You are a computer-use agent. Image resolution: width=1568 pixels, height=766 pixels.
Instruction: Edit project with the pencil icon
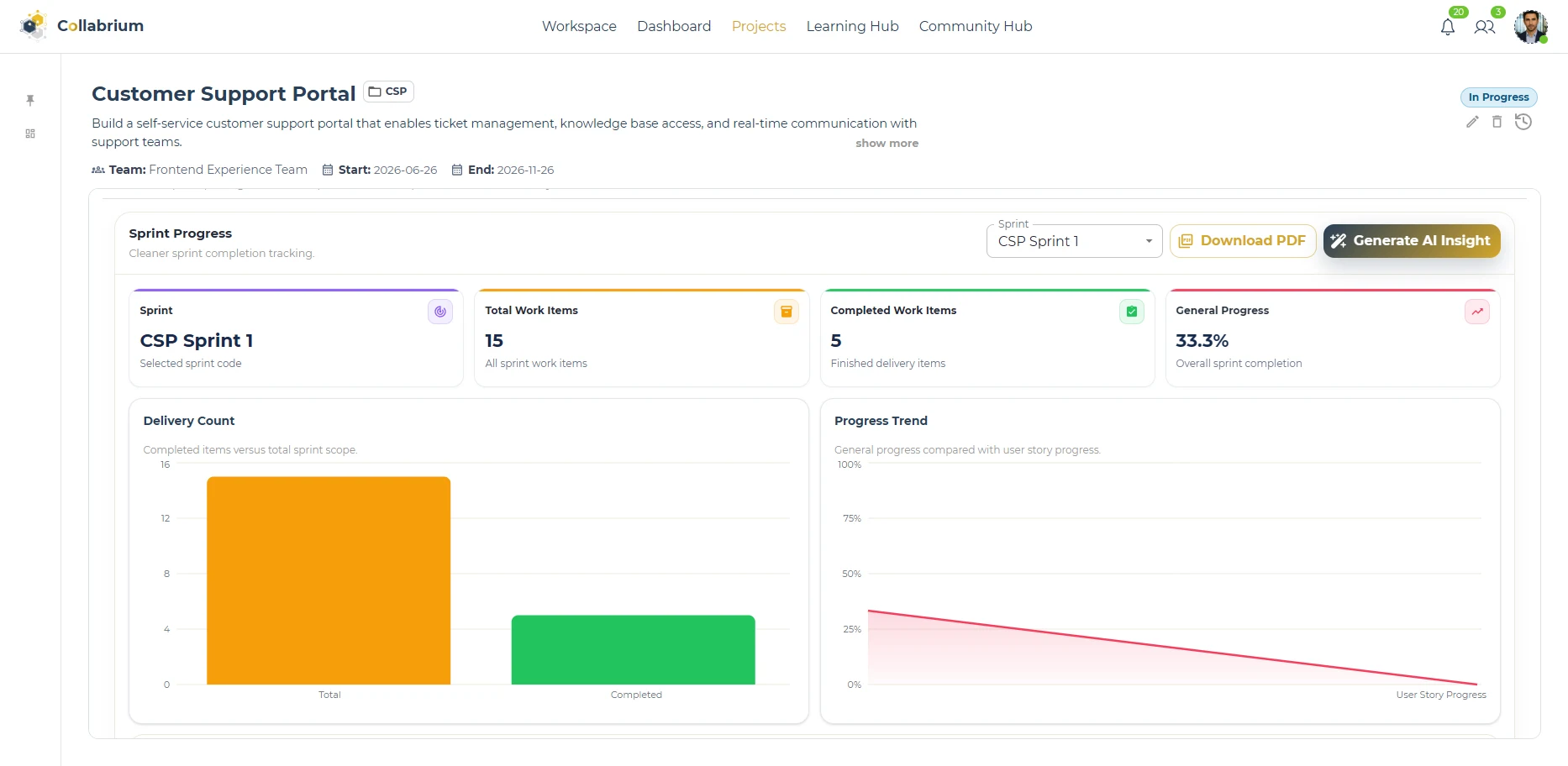click(x=1472, y=122)
